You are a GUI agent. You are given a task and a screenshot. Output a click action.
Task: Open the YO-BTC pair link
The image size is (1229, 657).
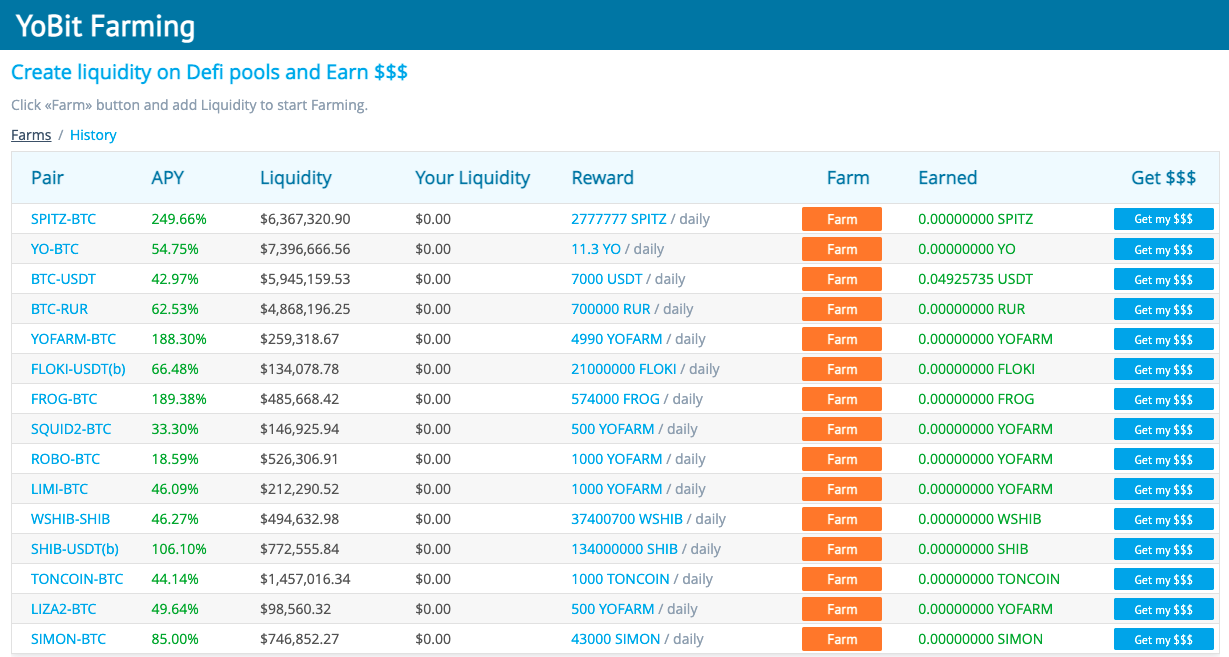point(54,249)
